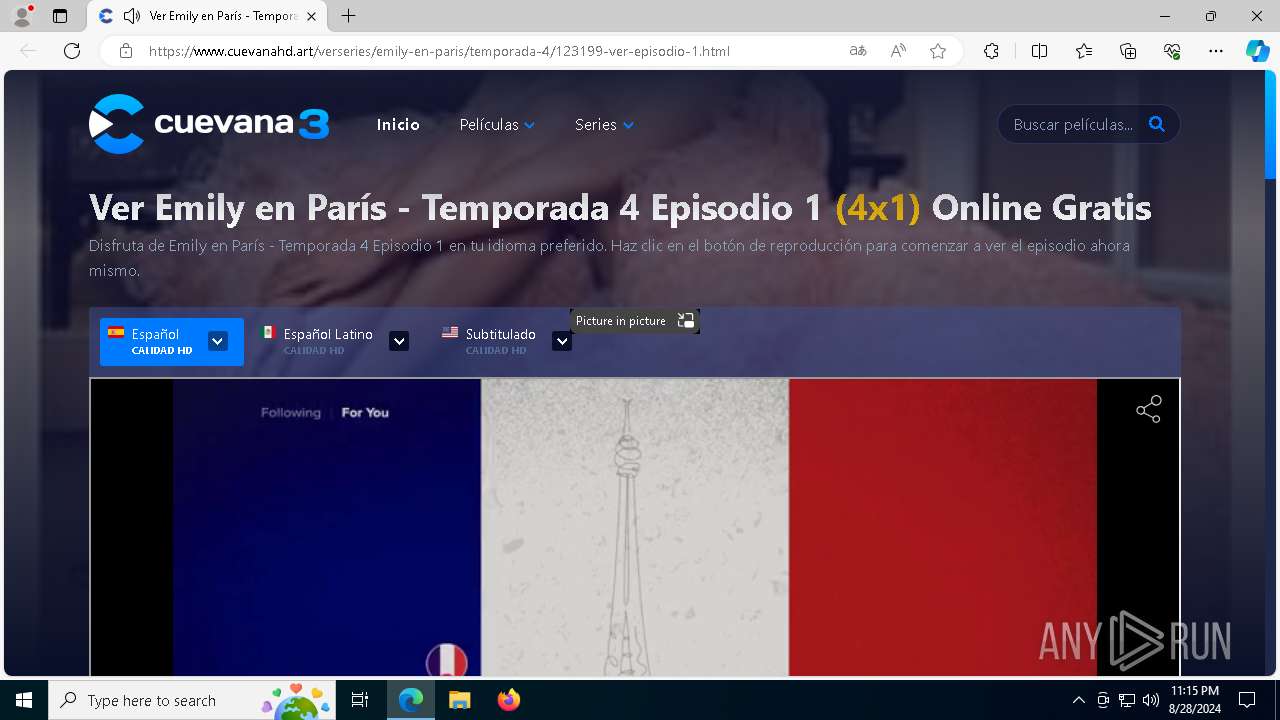Click the Picture in picture button
This screenshot has height=720, width=1280.
(635, 321)
